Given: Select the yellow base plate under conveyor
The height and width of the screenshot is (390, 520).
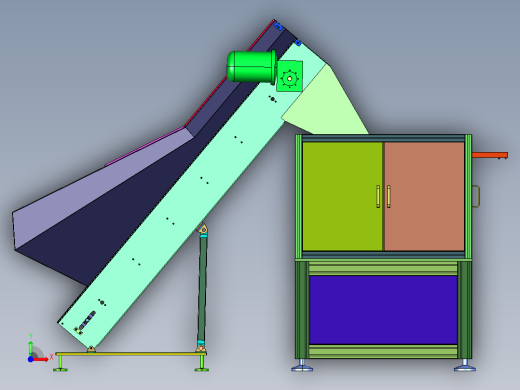Looking at the screenshot, I should tap(131, 354).
